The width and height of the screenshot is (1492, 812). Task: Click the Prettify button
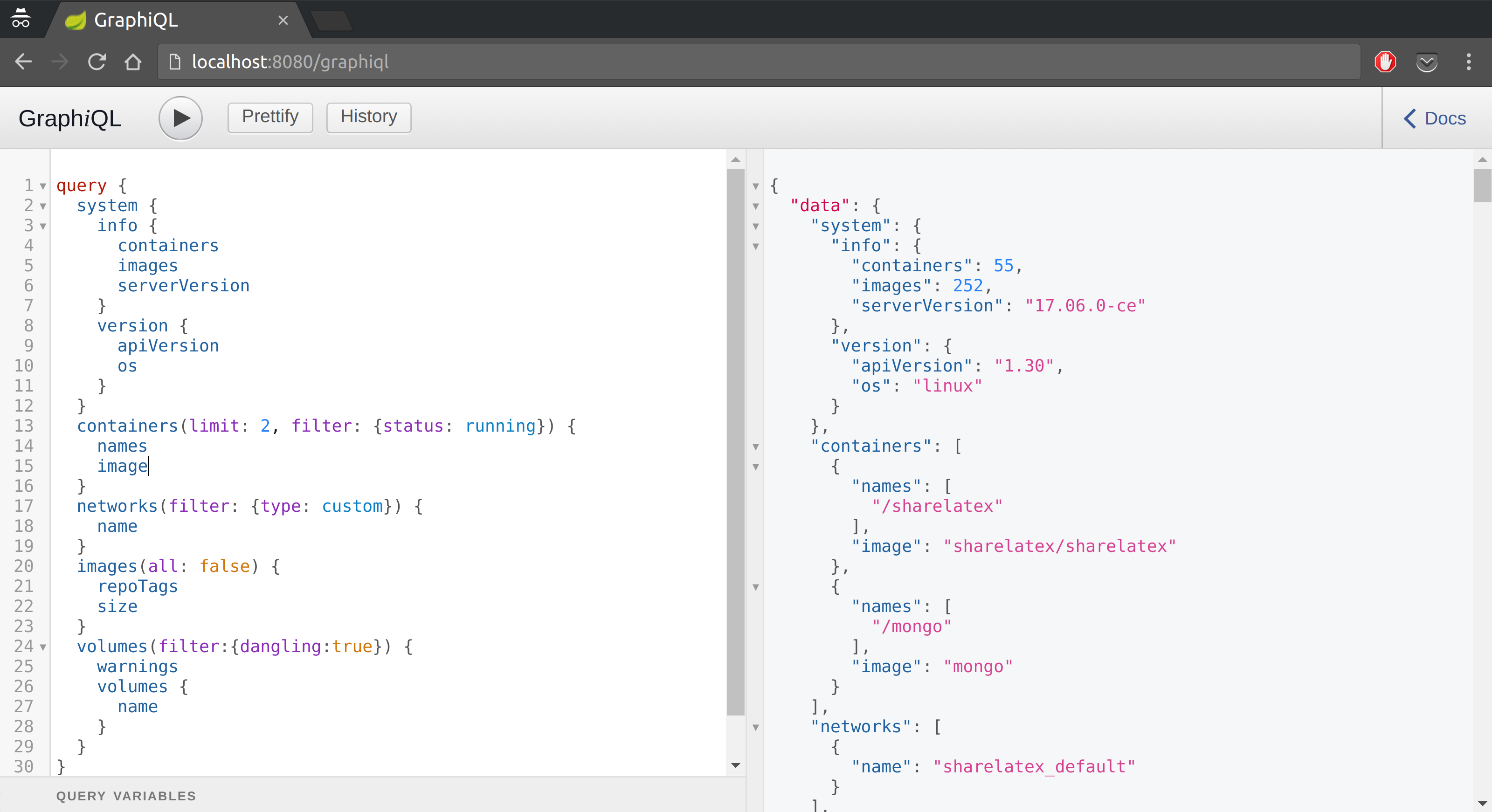[x=270, y=117]
